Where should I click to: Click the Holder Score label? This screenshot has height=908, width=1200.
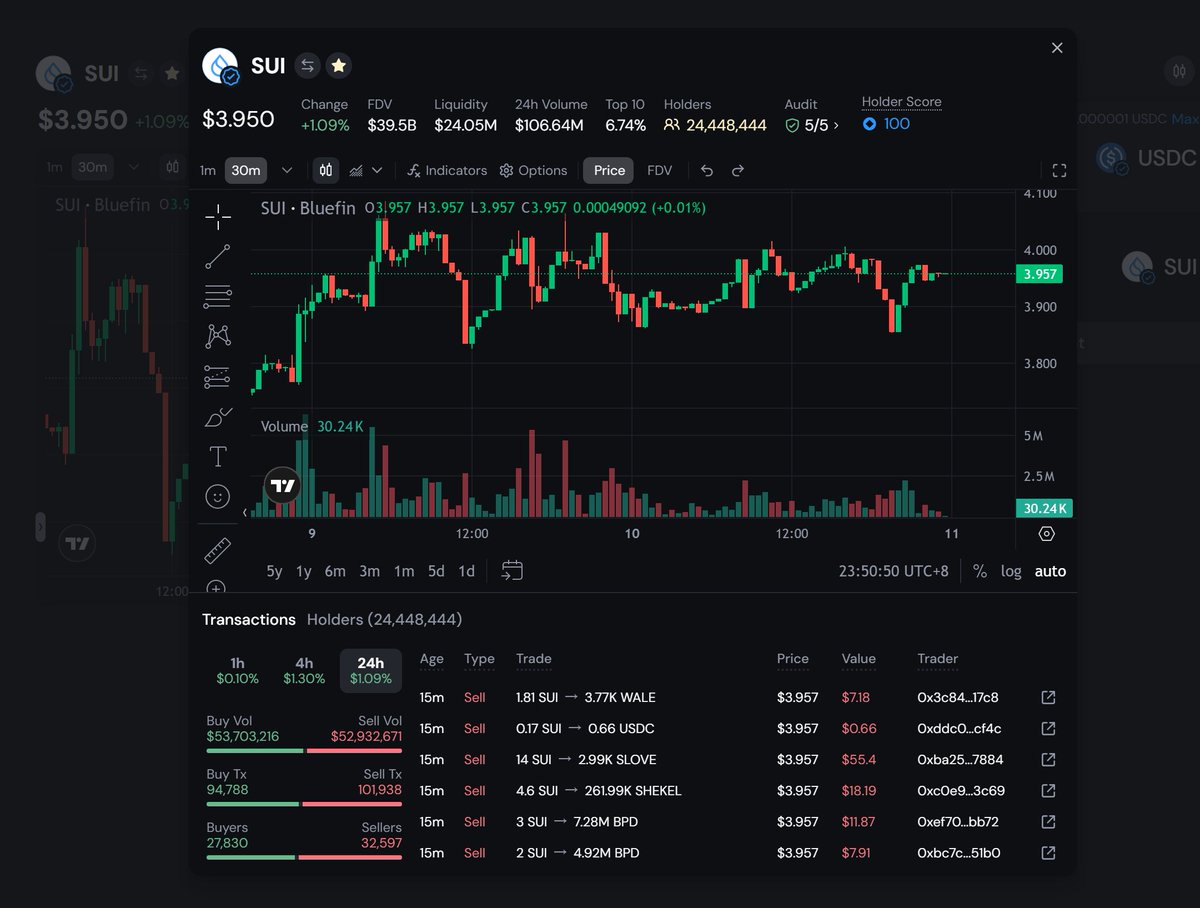point(901,102)
